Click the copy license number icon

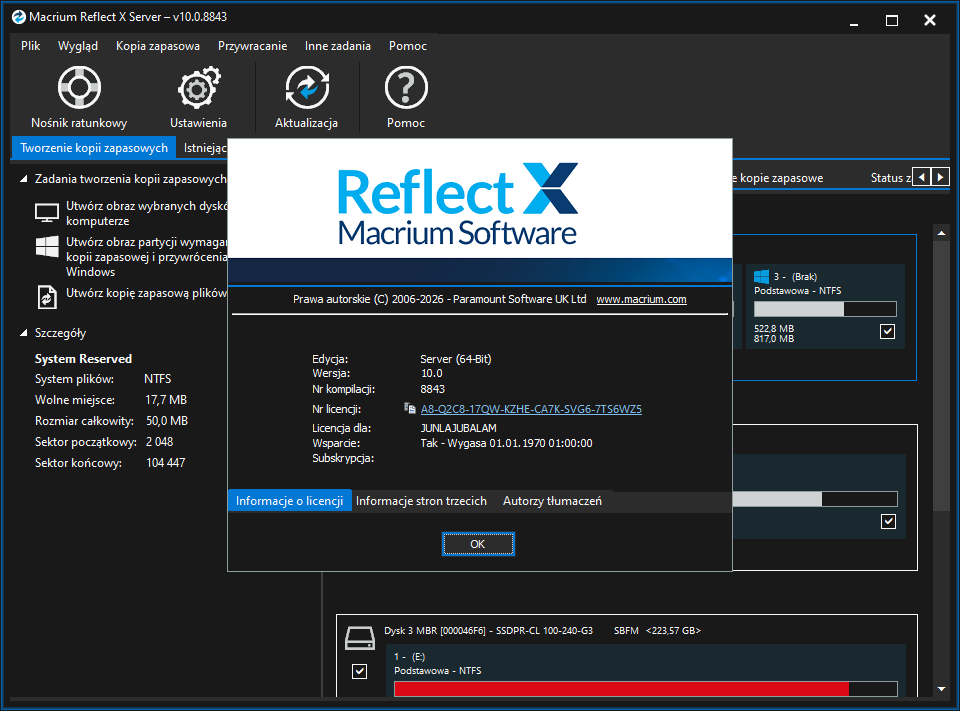pyautogui.click(x=410, y=408)
